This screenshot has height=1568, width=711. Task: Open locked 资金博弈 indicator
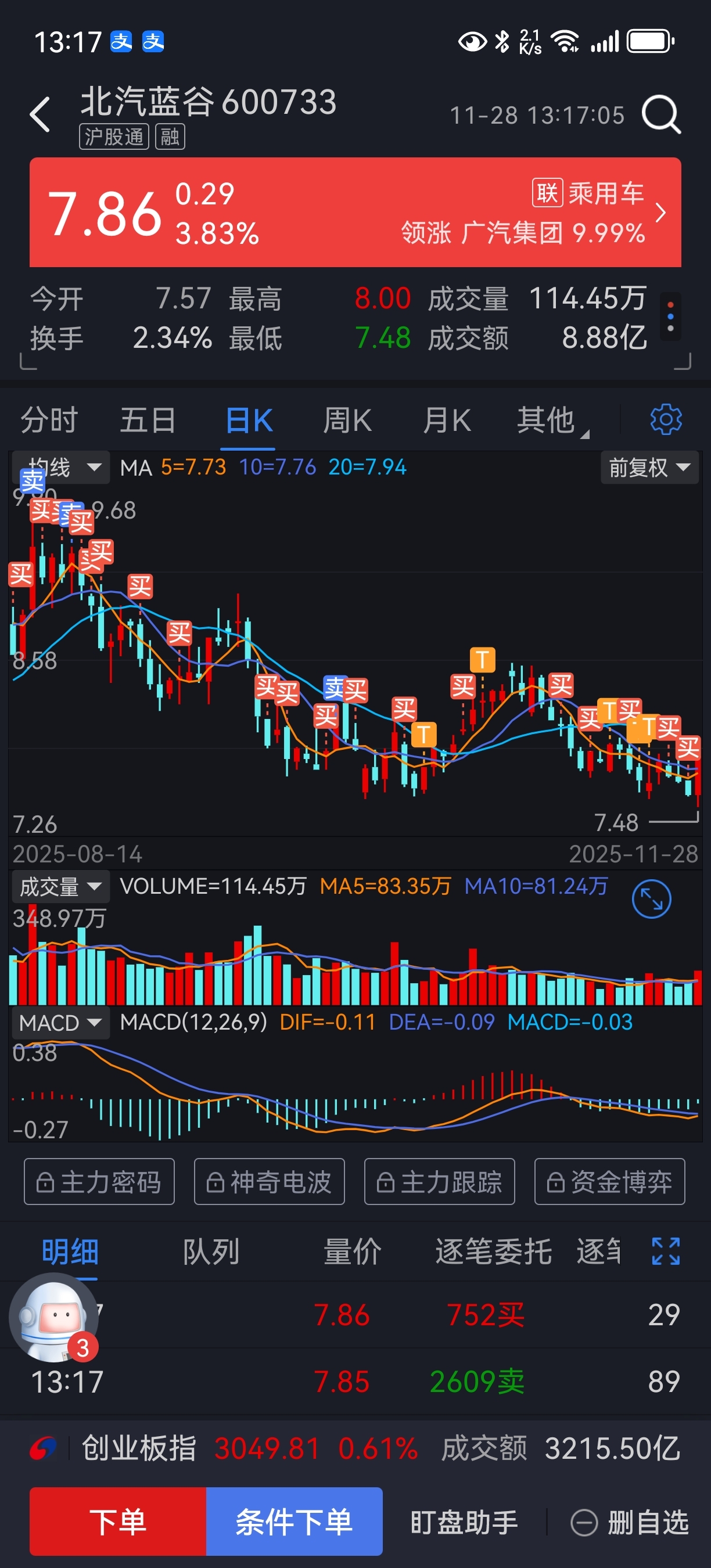[x=609, y=1181]
